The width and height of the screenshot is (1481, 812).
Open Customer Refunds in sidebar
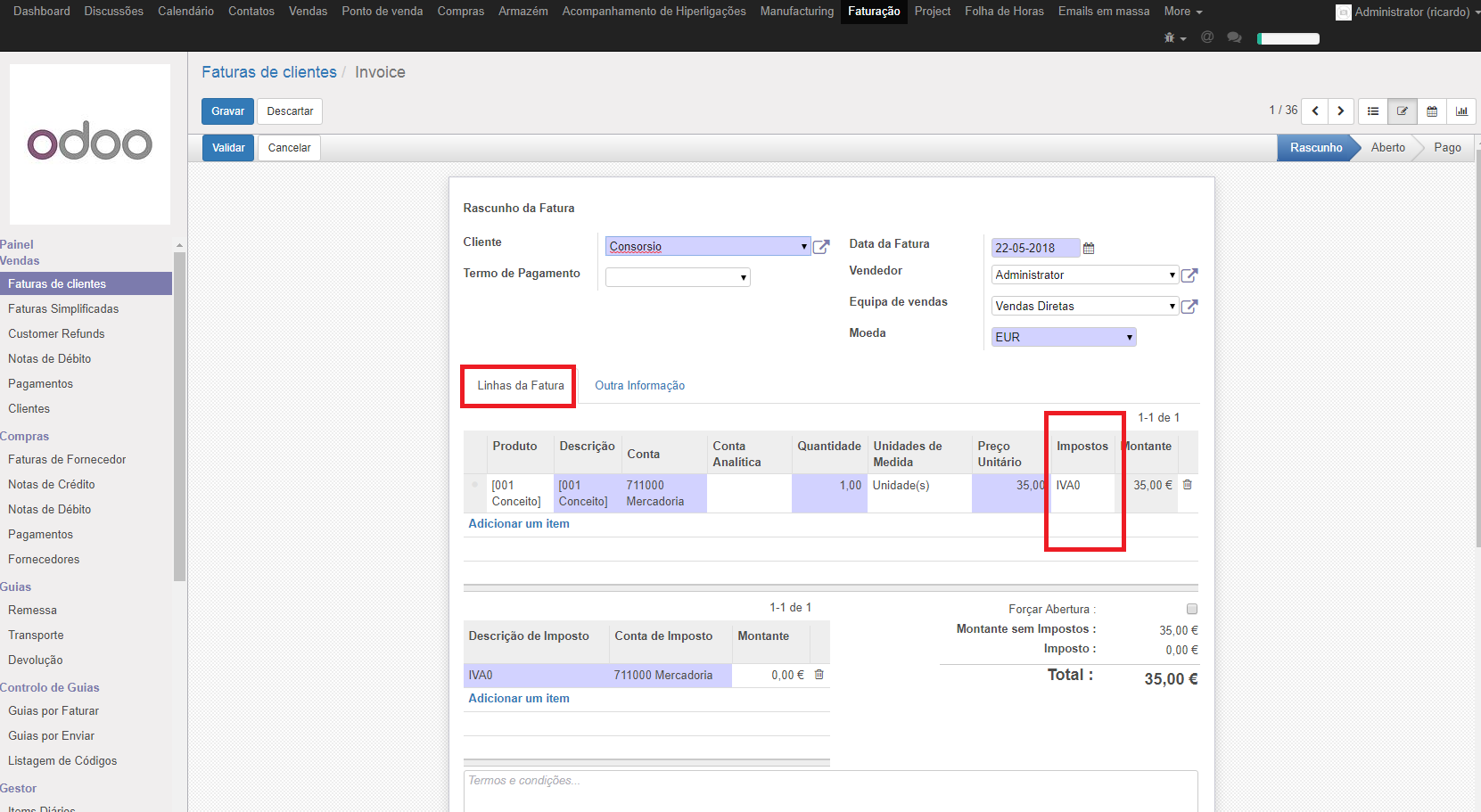coord(56,334)
